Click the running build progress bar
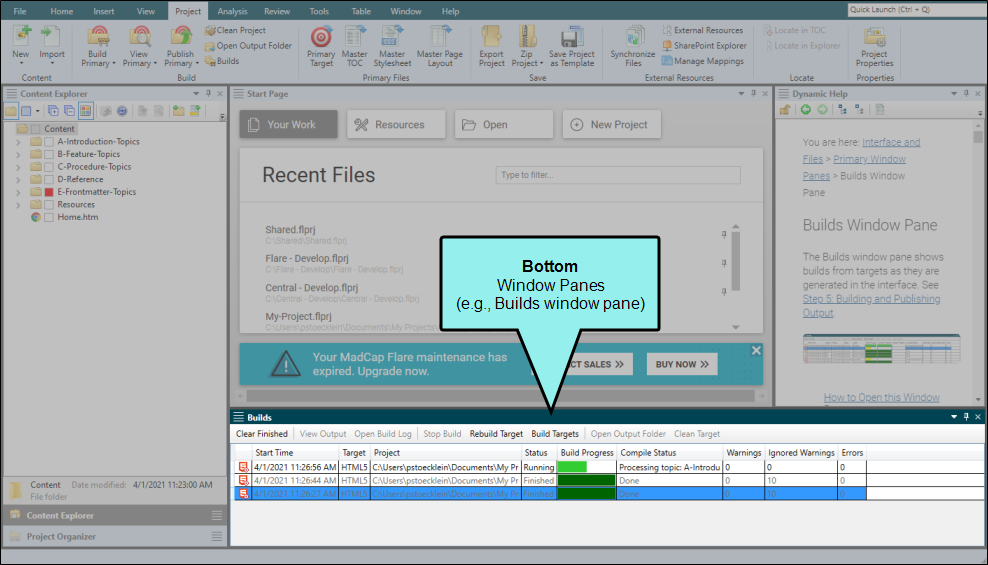The image size is (988, 565). tap(586, 467)
